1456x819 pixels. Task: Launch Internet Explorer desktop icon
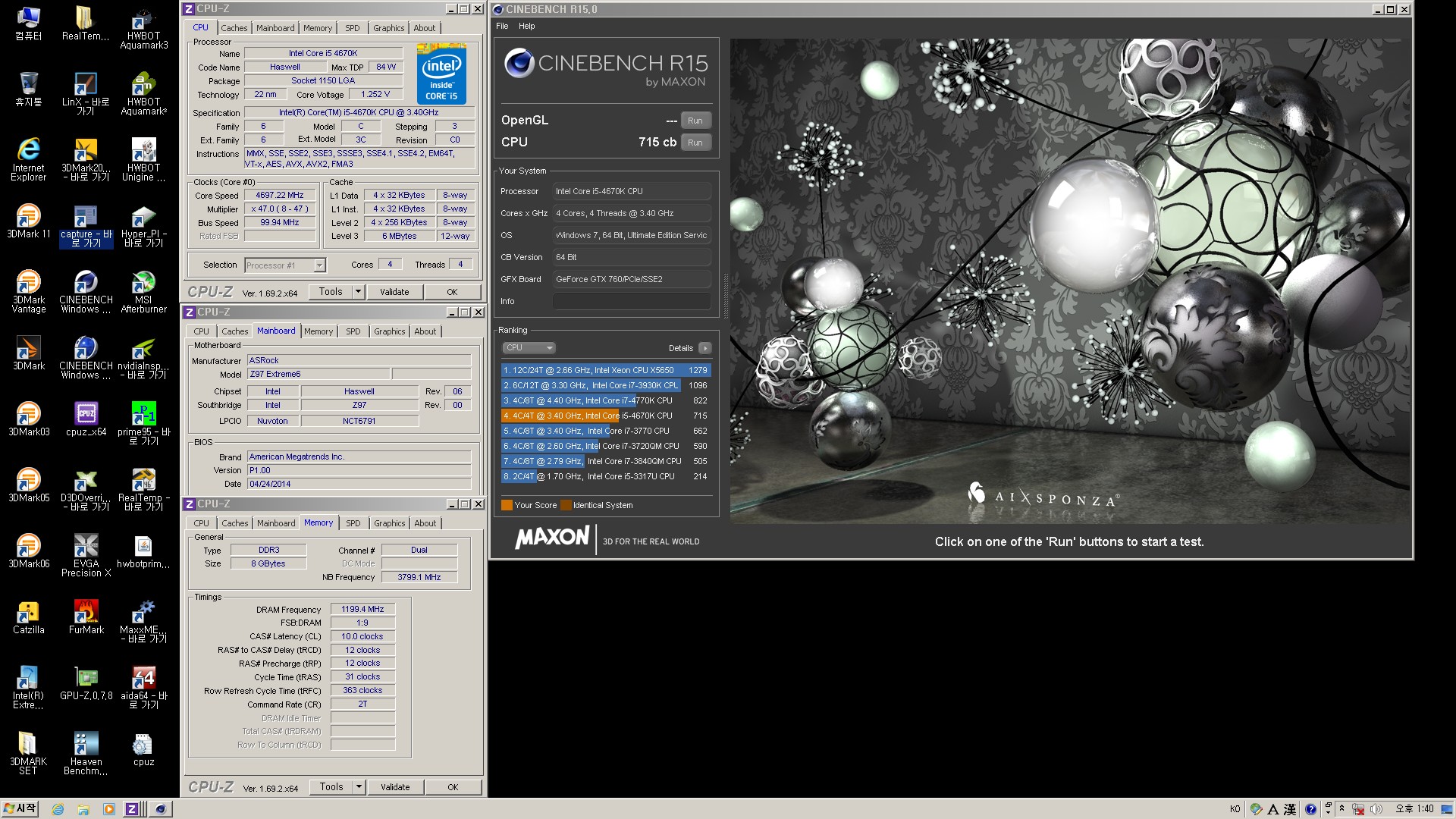click(29, 160)
